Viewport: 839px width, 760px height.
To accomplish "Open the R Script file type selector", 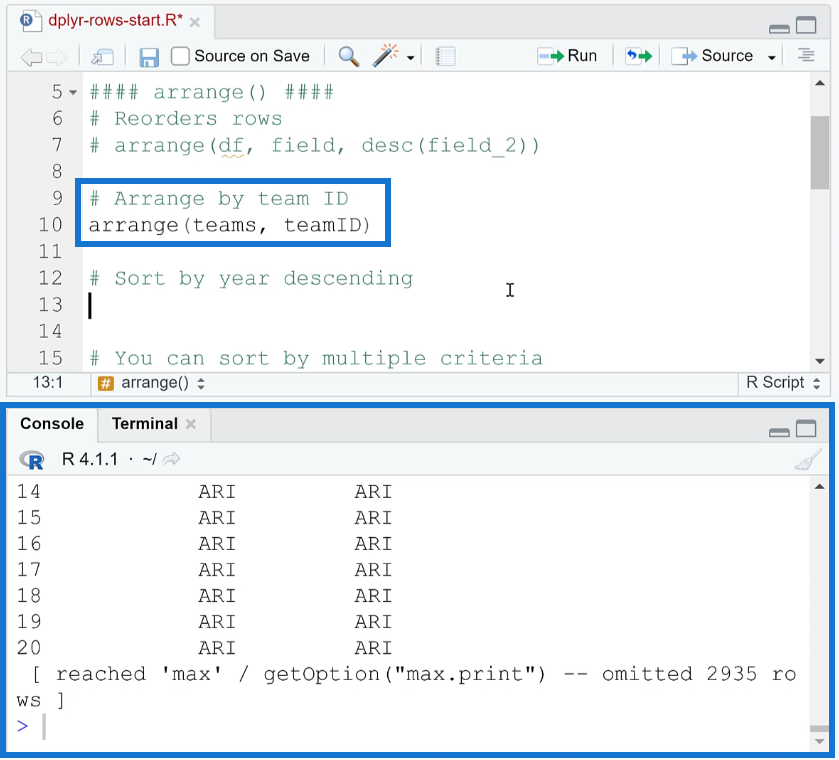I will [783, 383].
